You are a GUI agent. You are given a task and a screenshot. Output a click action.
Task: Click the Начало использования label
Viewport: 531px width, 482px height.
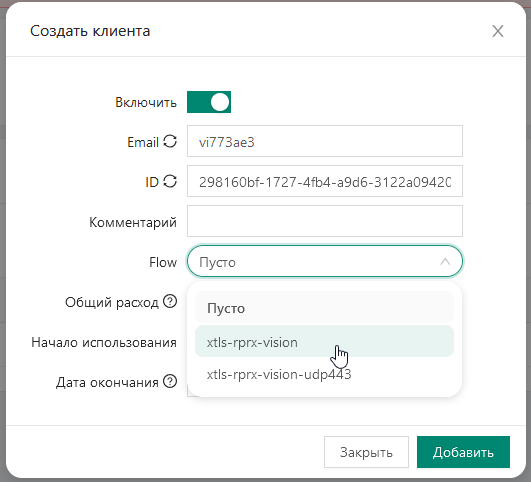click(104, 342)
